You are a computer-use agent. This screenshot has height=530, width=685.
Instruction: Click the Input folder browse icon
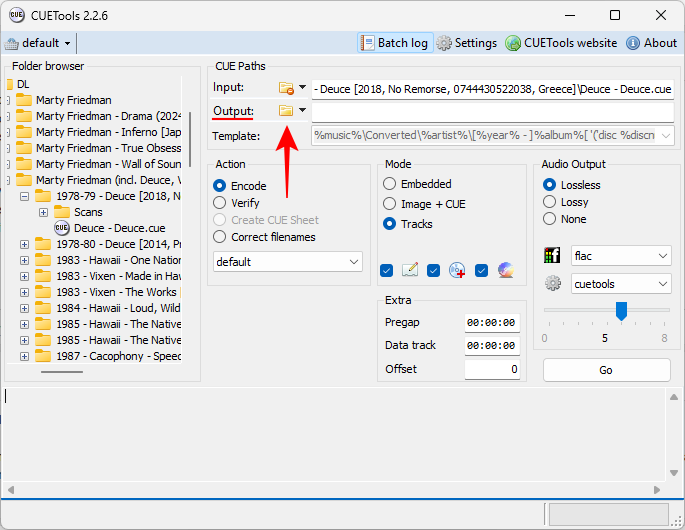coord(286,88)
